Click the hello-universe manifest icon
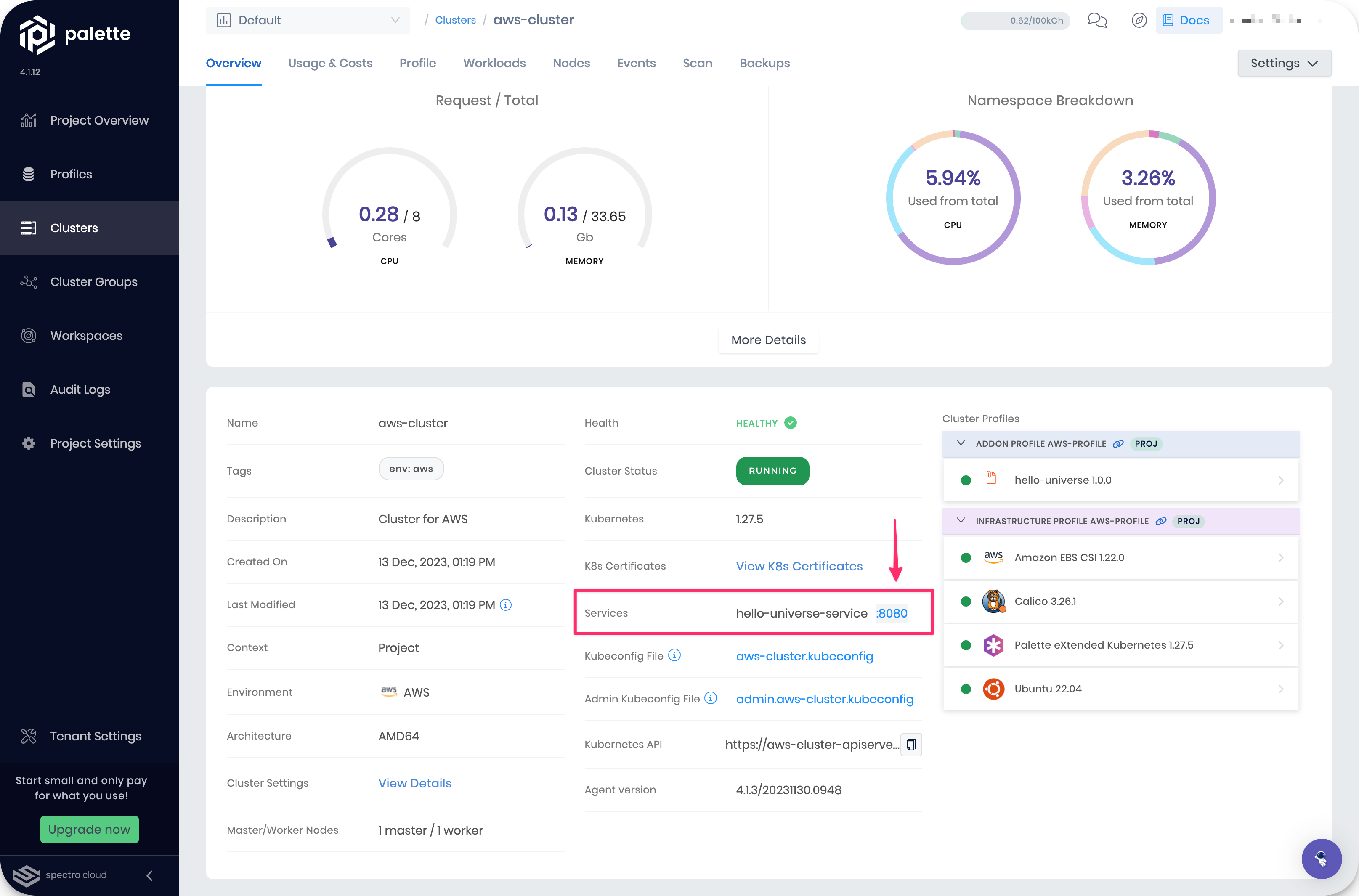The image size is (1359, 896). click(991, 478)
